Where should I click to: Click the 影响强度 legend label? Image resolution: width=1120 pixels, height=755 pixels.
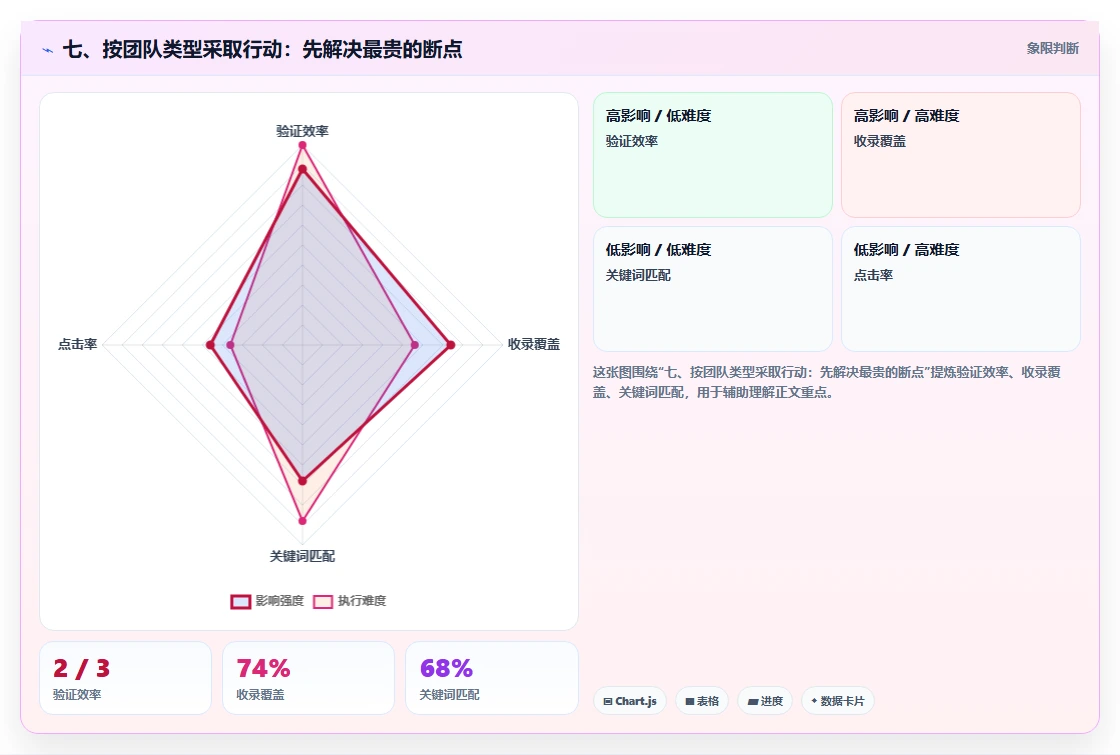tap(279, 601)
